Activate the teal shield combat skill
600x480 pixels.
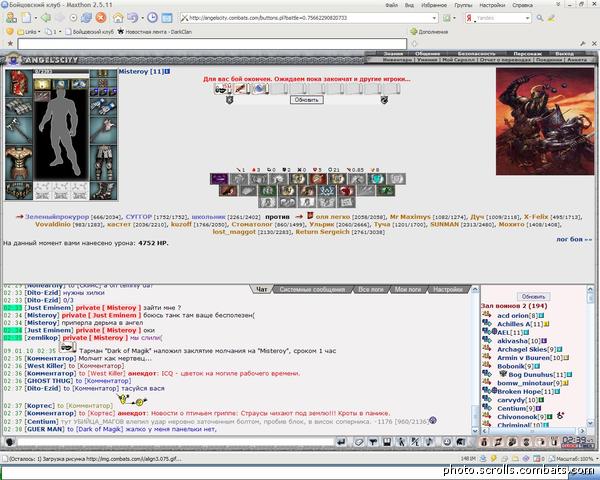[x=377, y=179]
